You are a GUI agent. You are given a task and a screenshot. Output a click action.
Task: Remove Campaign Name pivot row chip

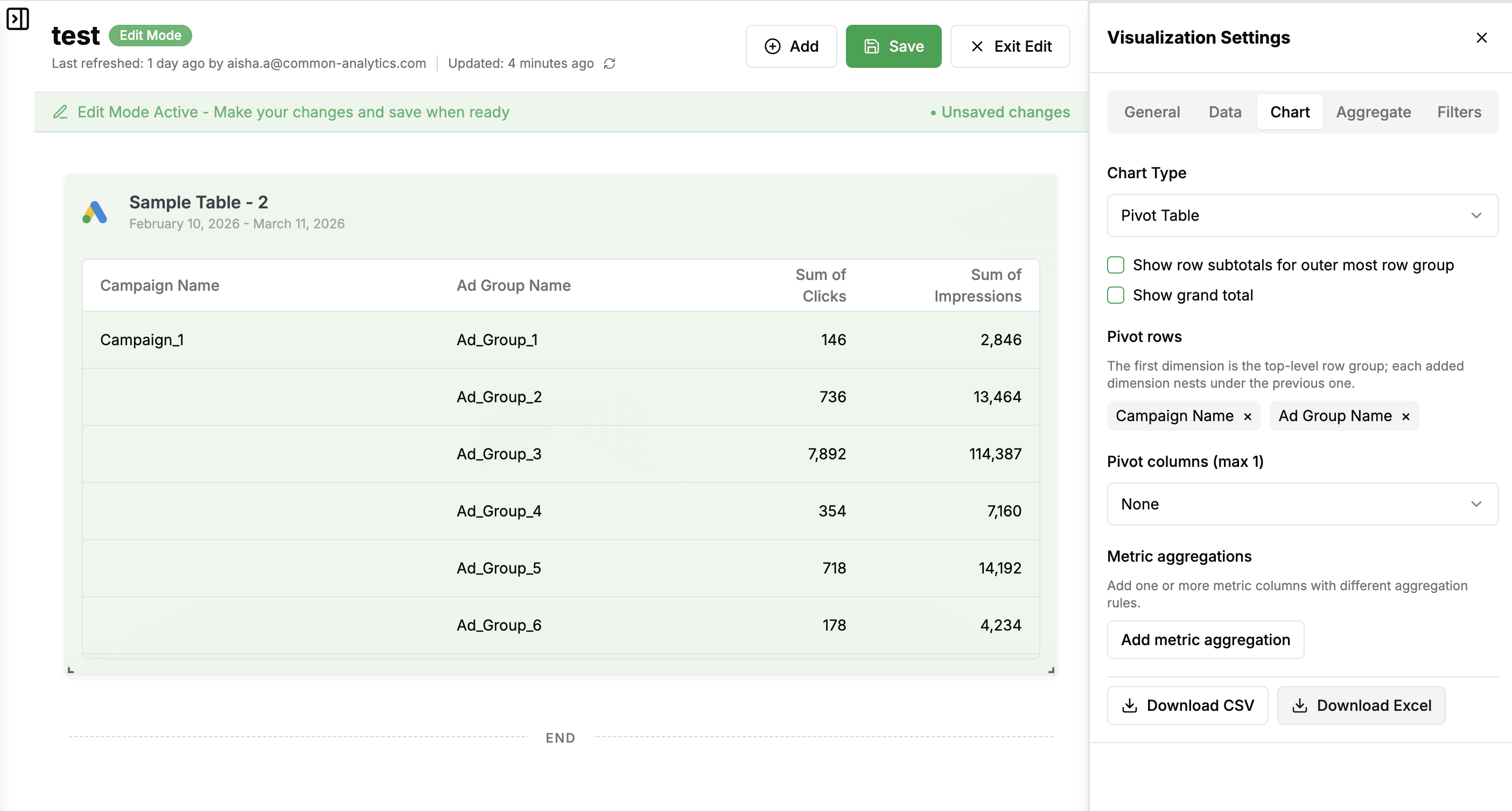pos(1248,416)
